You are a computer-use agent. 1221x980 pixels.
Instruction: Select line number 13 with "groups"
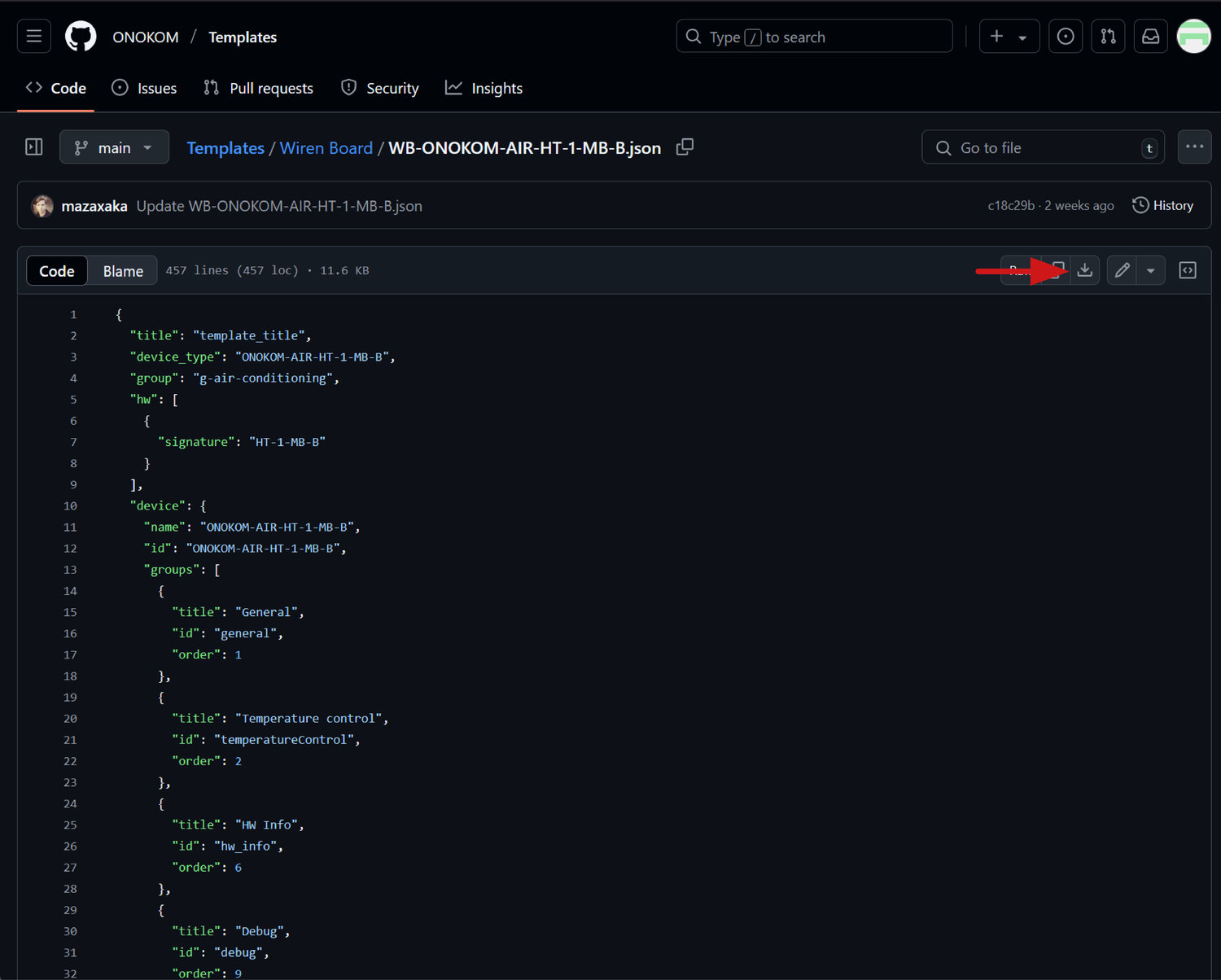coord(70,570)
